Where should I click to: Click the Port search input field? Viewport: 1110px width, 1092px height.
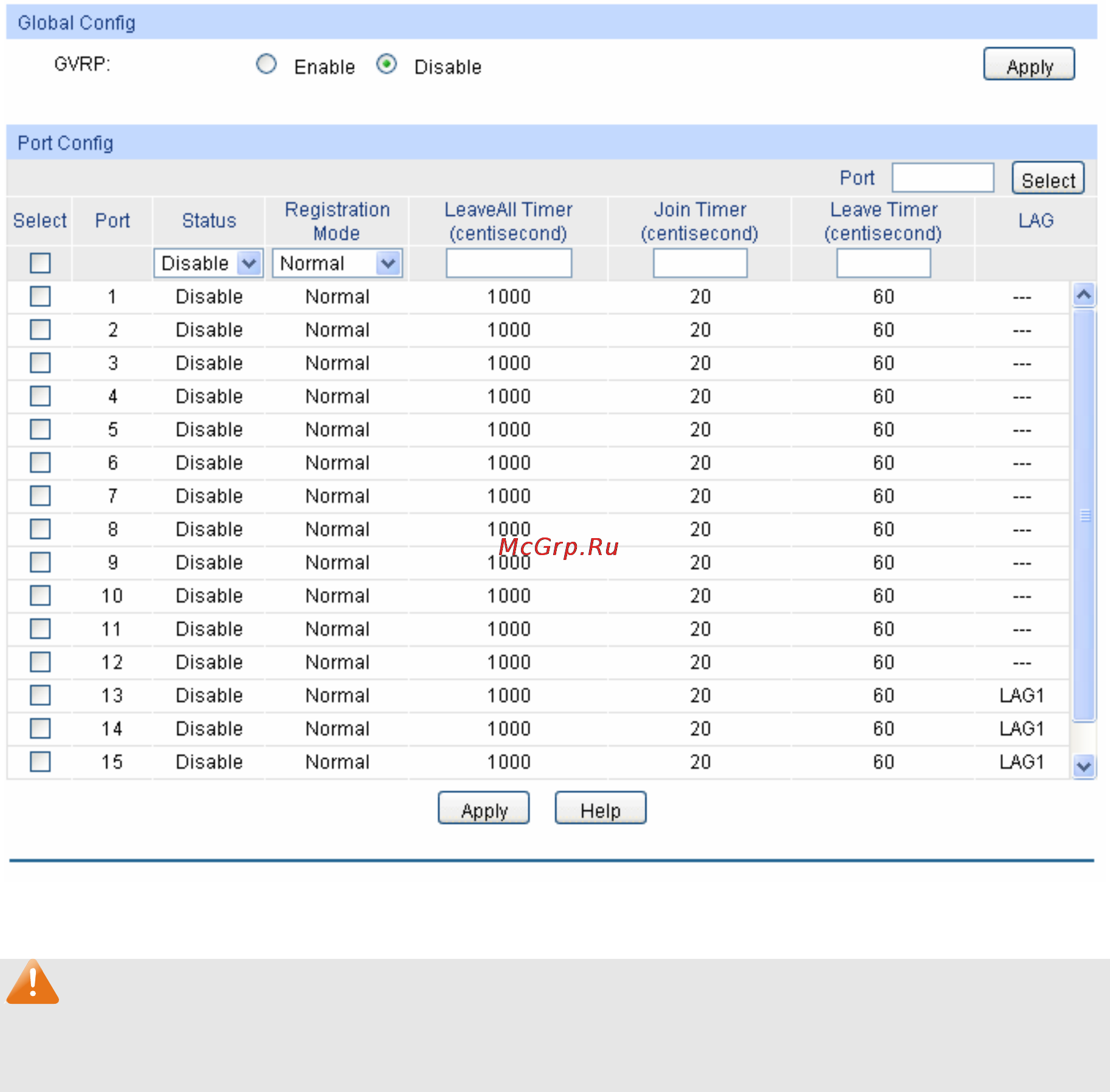[943, 178]
